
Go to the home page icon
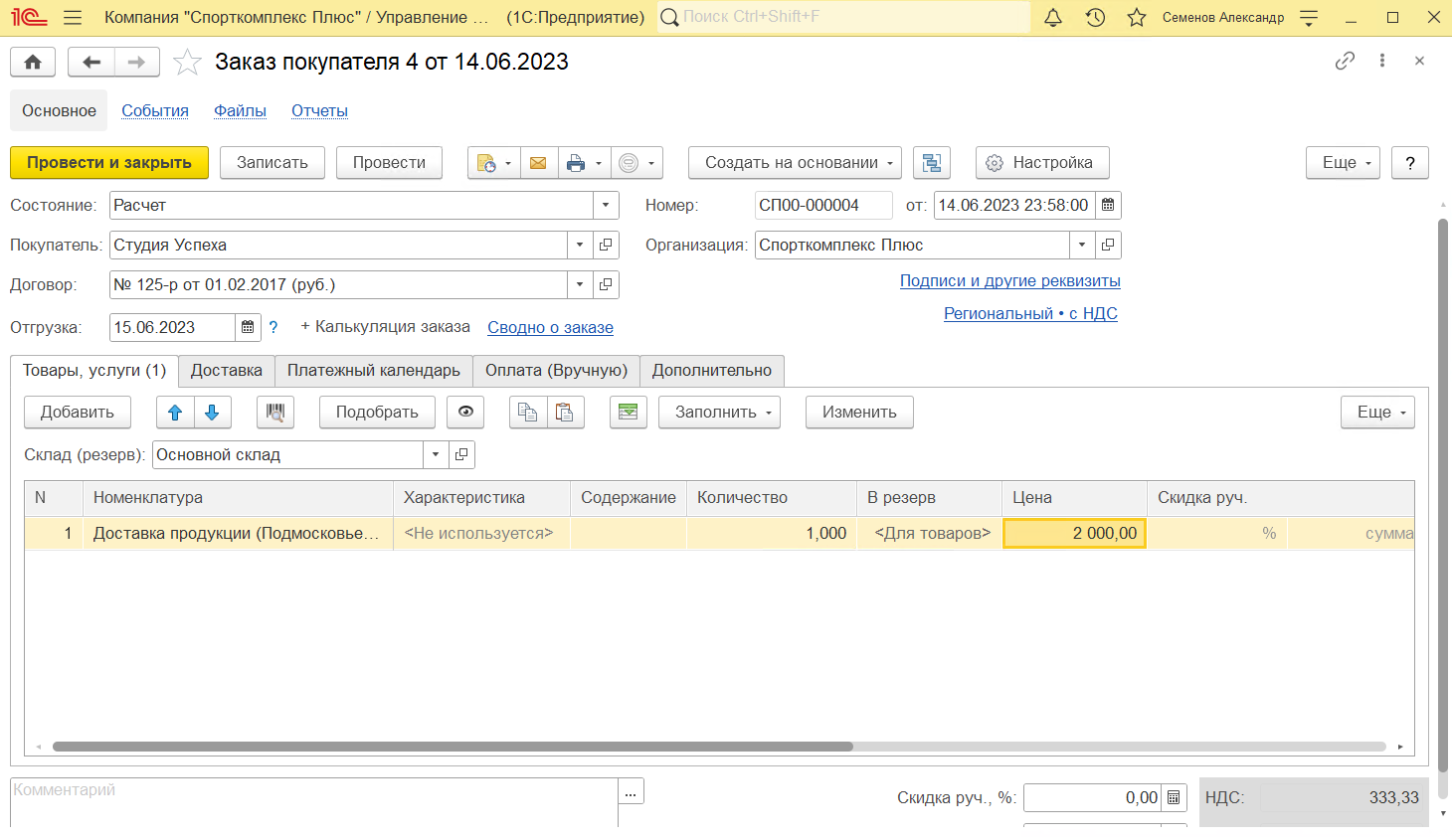tap(33, 62)
